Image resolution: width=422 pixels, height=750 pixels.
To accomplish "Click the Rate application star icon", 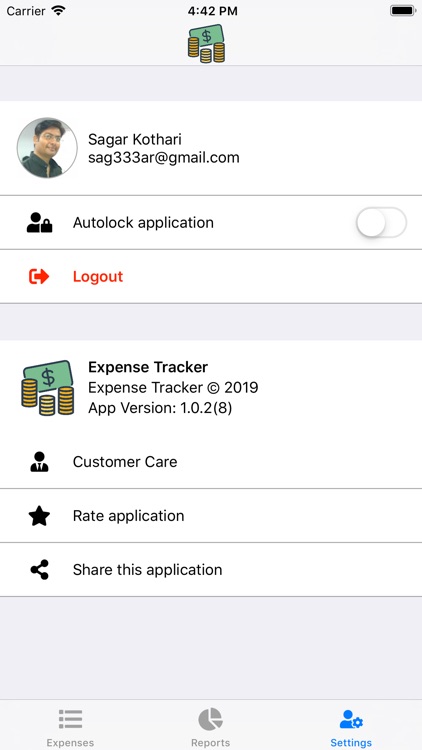I will coord(39,516).
